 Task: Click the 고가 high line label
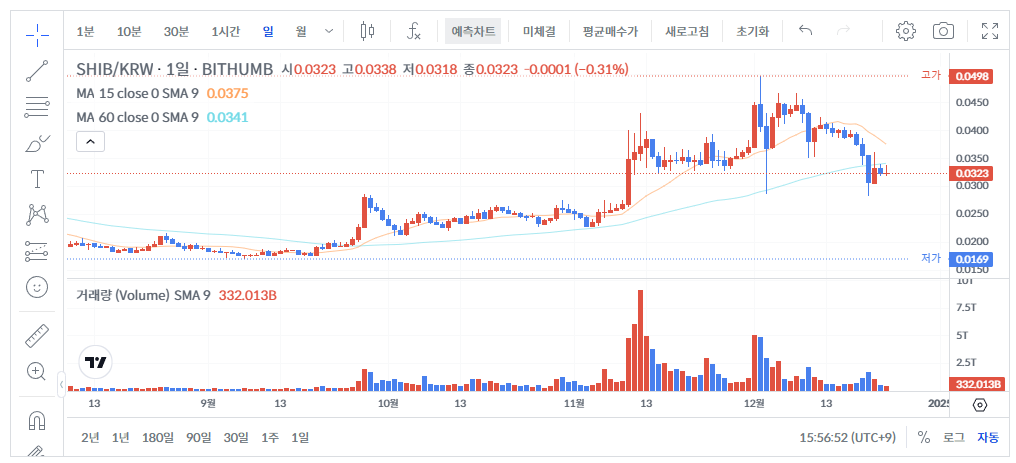[931, 76]
